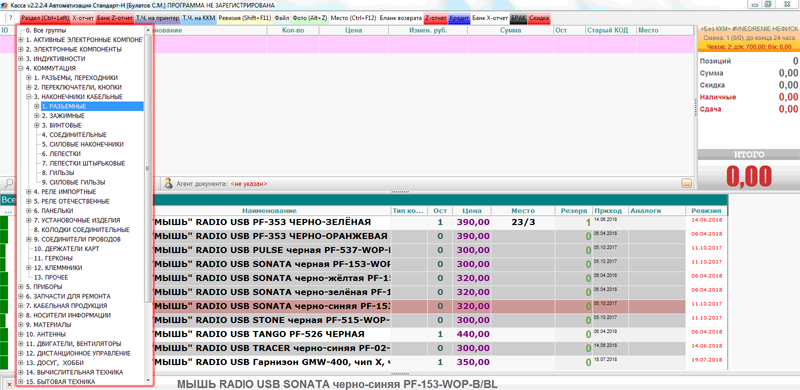Screen dimensions: 800x390
Task: Click Кол-во column header in receipt table
Action: (x=293, y=30)
